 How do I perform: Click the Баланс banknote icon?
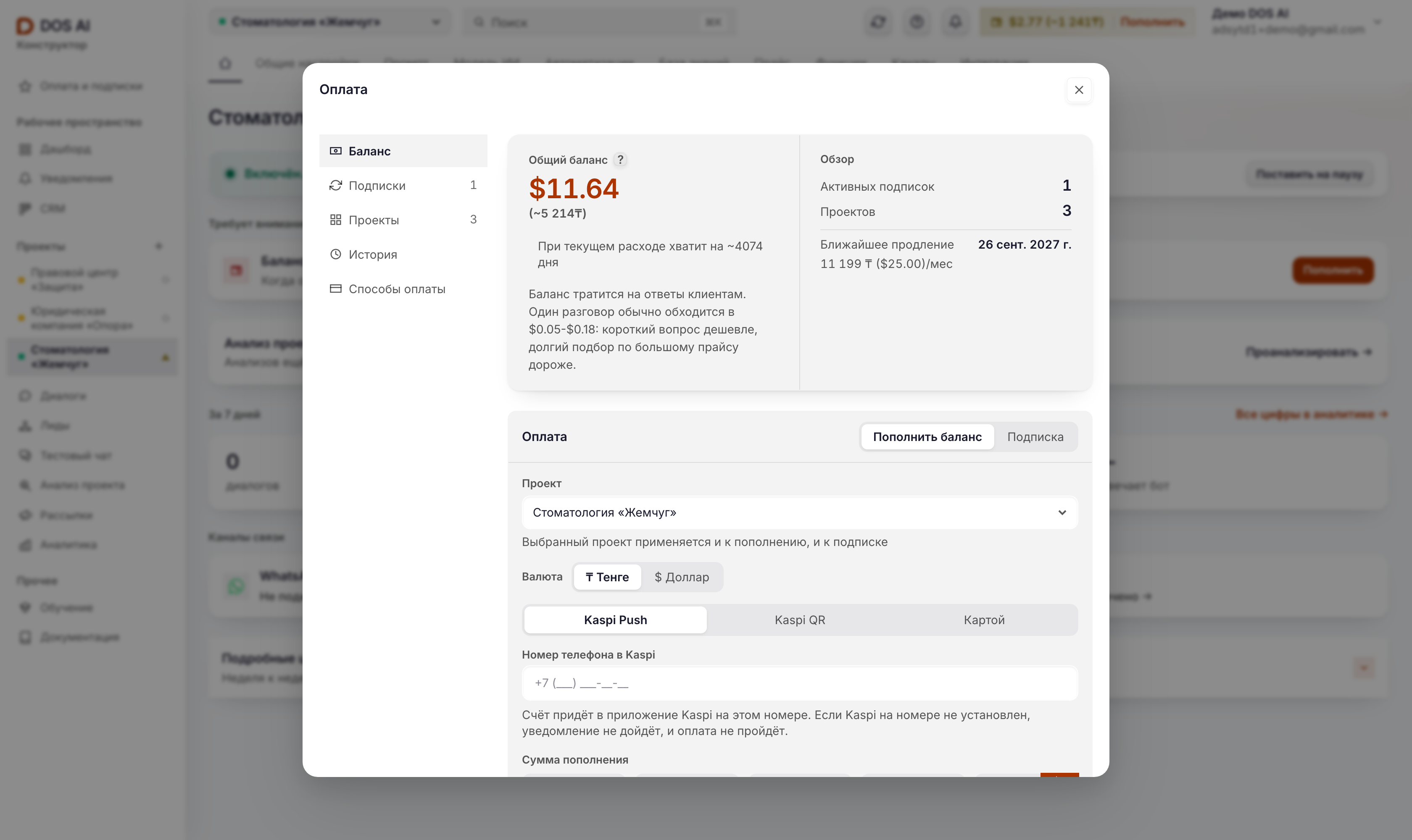tap(335, 151)
